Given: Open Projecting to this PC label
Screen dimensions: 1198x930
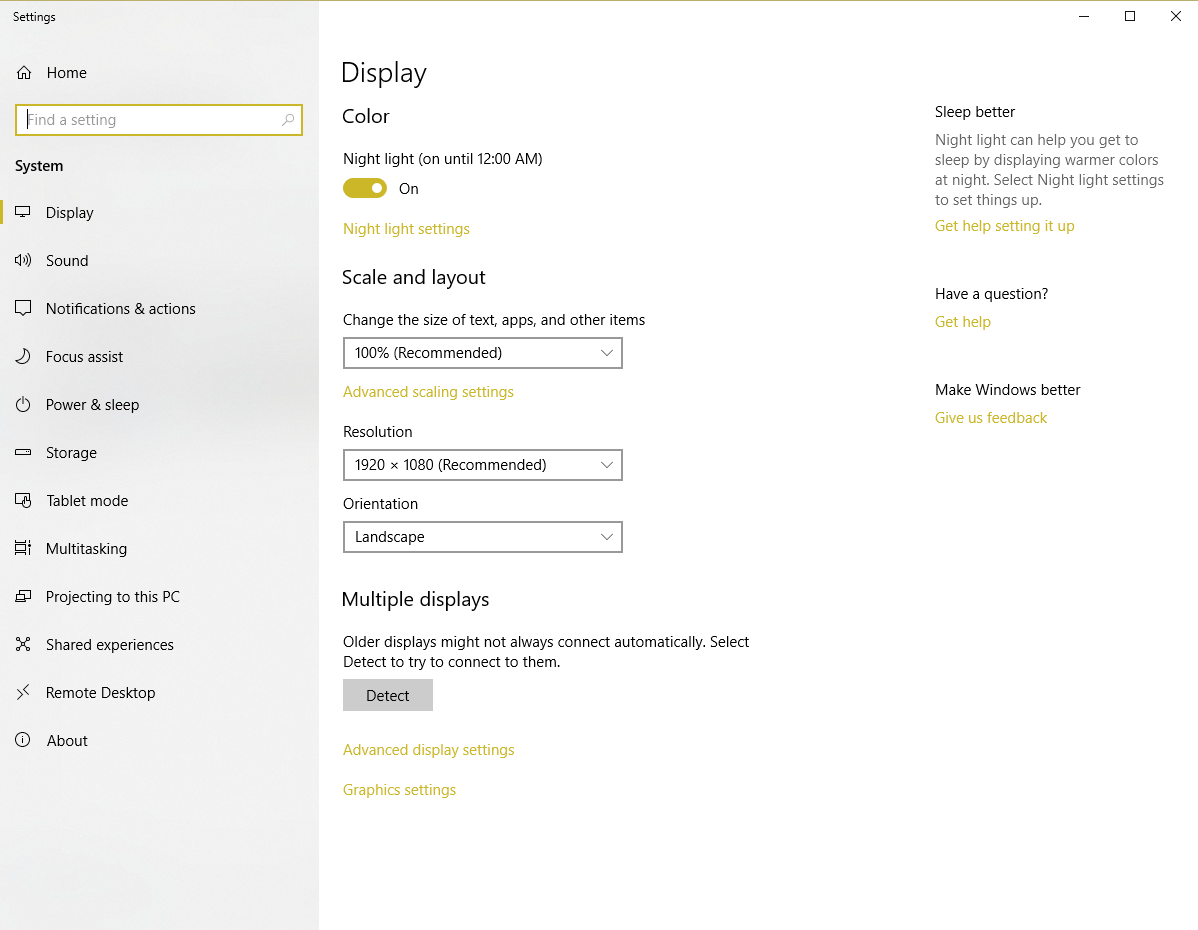Looking at the screenshot, I should pos(113,597).
